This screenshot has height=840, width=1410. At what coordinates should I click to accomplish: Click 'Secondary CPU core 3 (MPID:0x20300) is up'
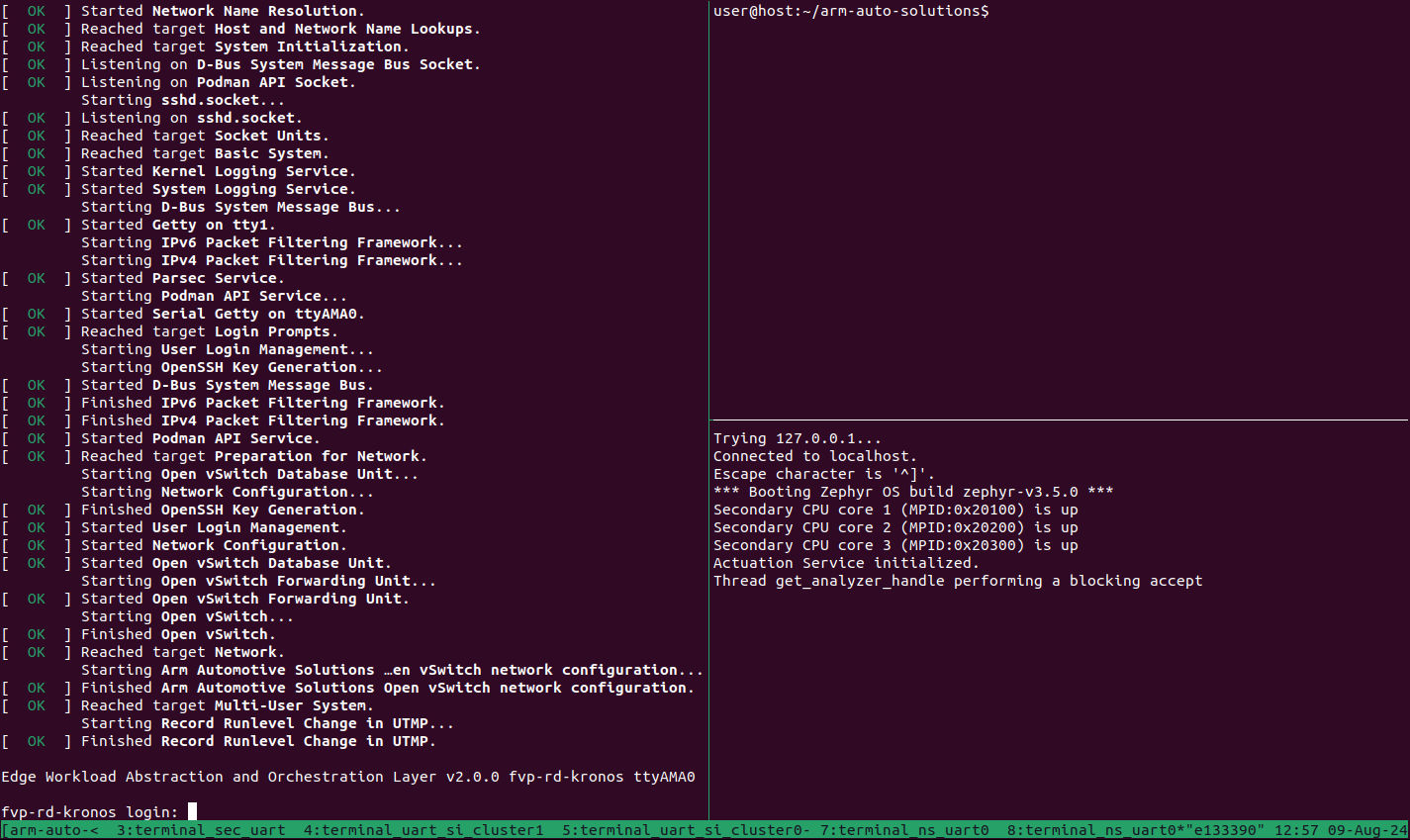coord(895,545)
